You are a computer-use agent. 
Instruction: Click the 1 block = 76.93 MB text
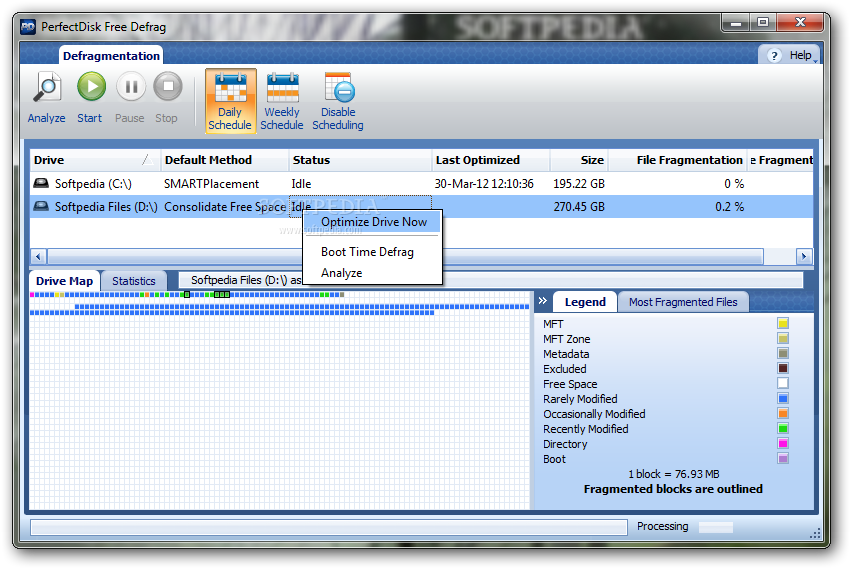coord(674,474)
